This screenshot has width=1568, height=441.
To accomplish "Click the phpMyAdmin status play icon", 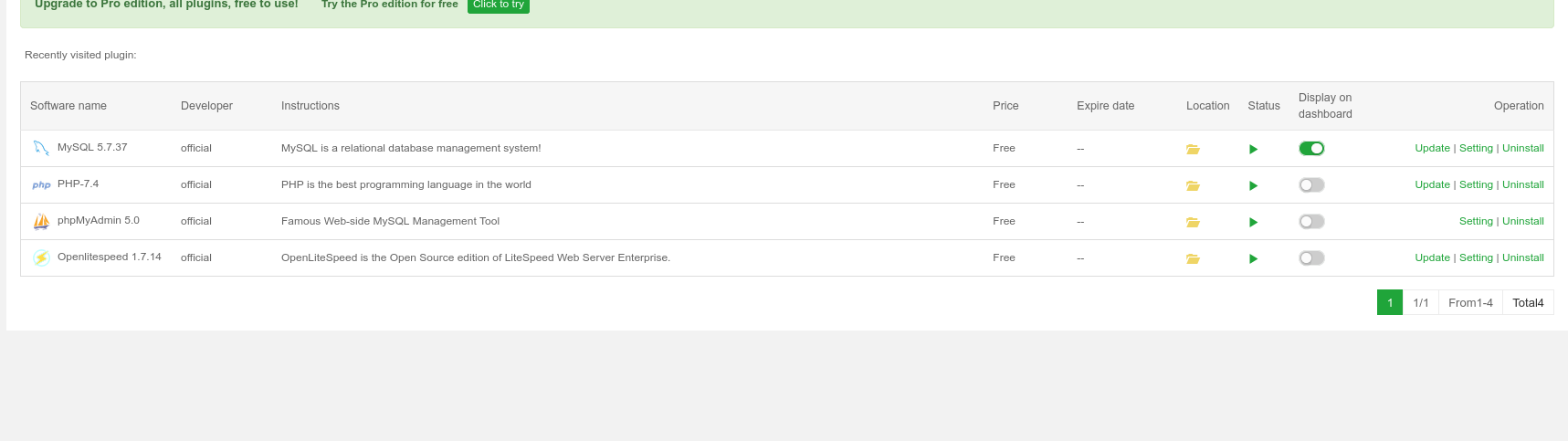I will [x=1253, y=222].
